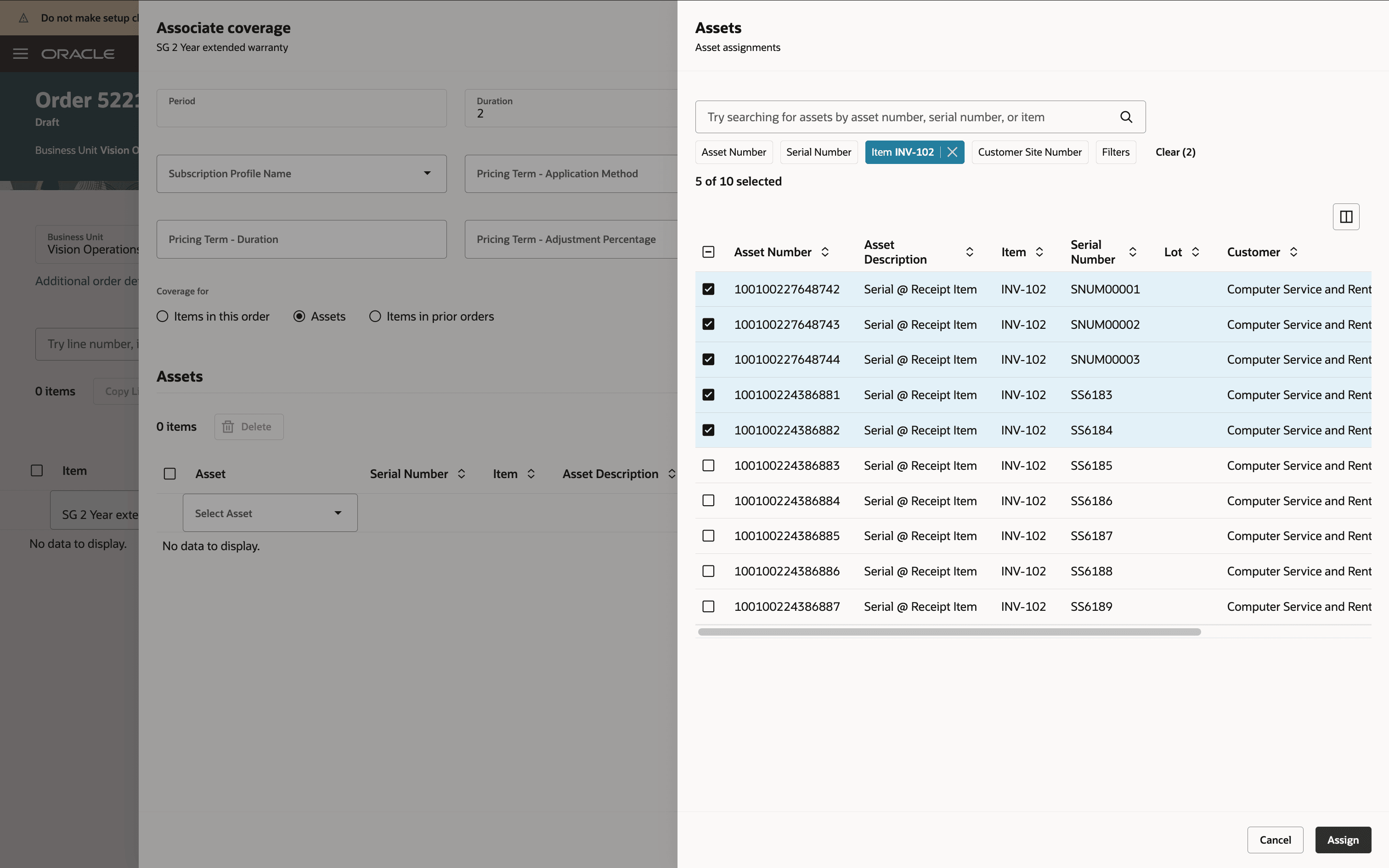
Task: Click serial number SNUM00001 cell
Action: tap(1105, 289)
